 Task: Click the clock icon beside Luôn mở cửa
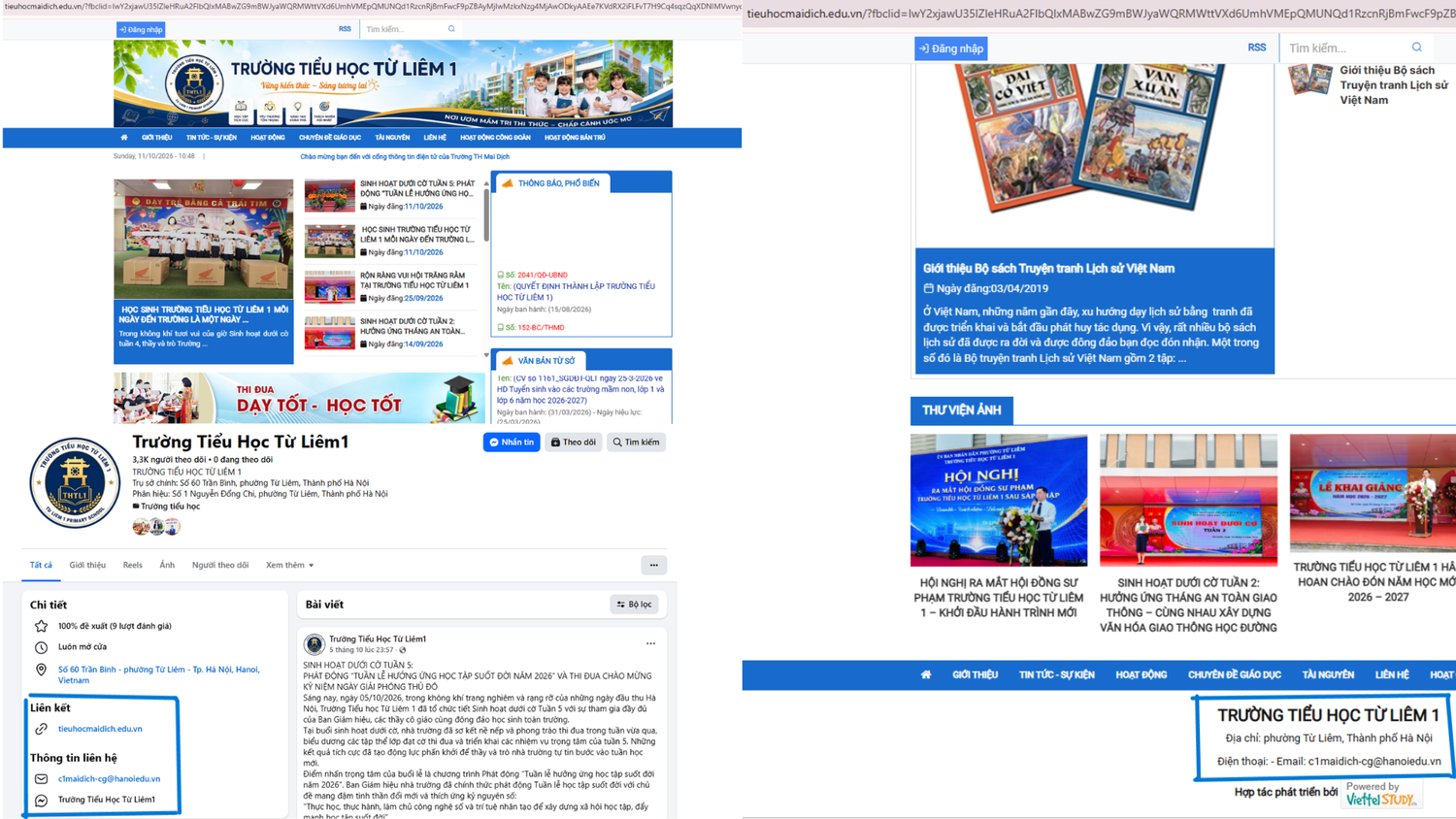(x=41, y=647)
